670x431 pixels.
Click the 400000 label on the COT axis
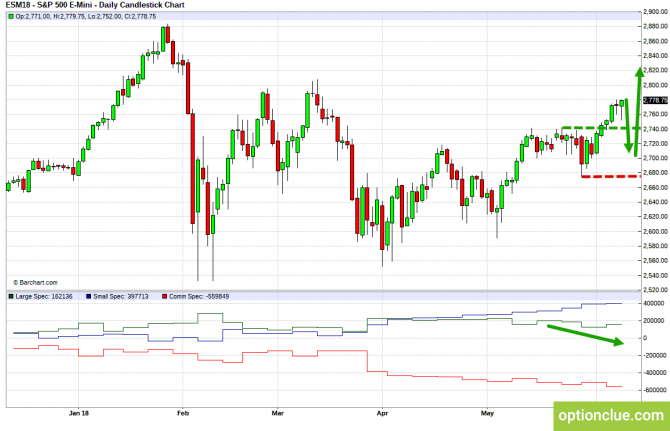[x=654, y=303]
